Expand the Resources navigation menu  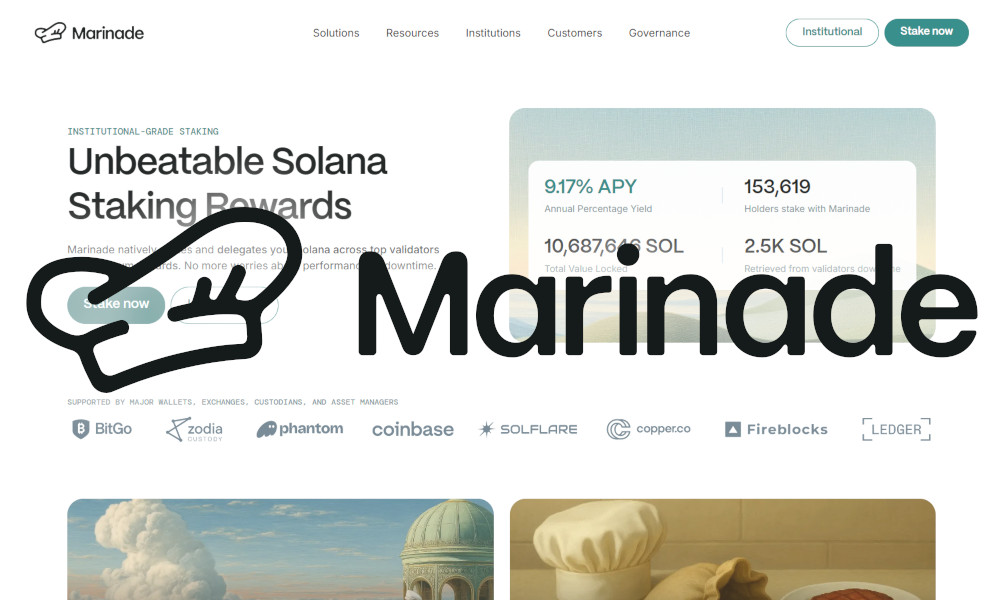point(412,33)
